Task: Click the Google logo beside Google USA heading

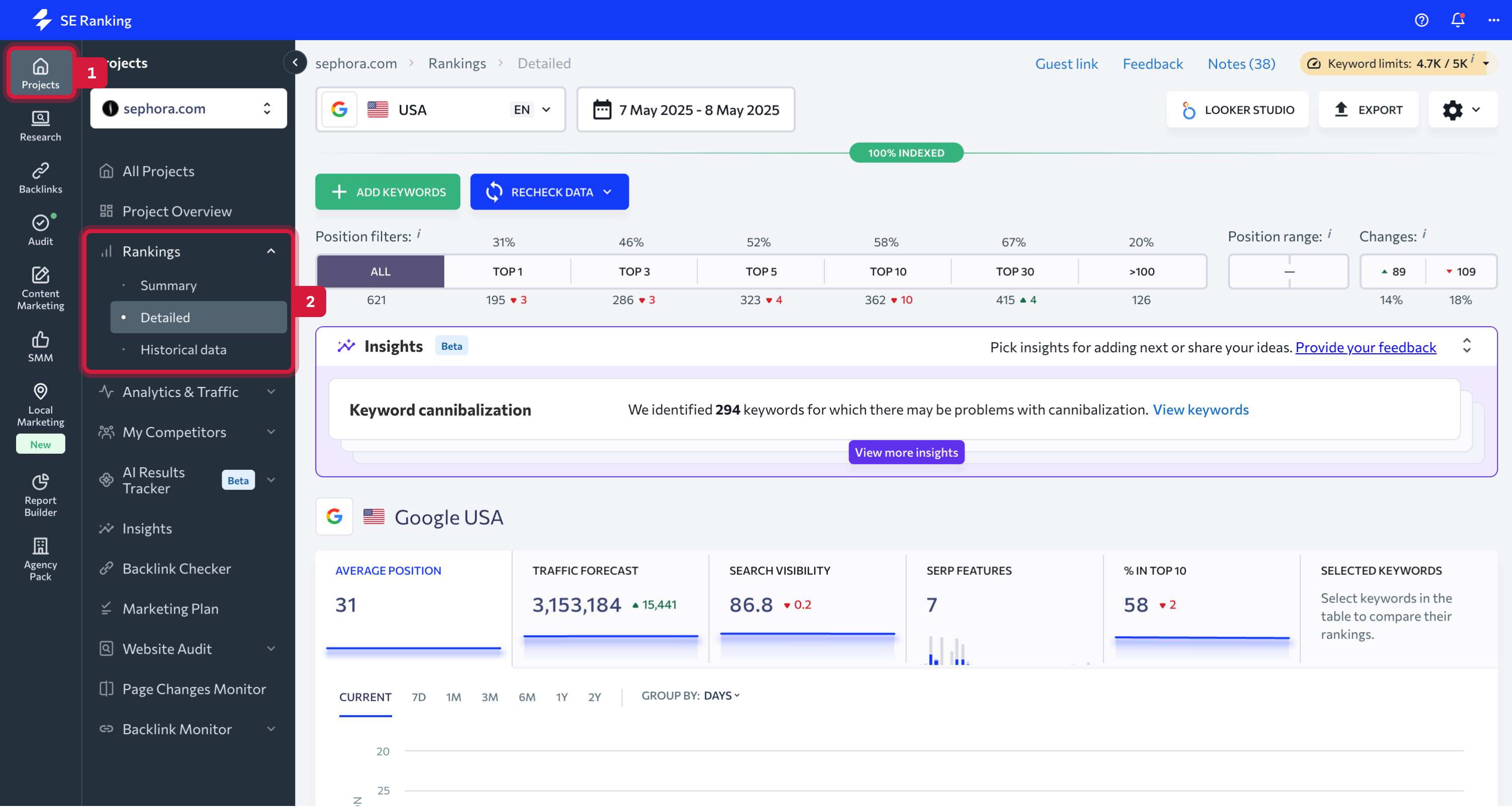Action: pyautogui.click(x=334, y=517)
